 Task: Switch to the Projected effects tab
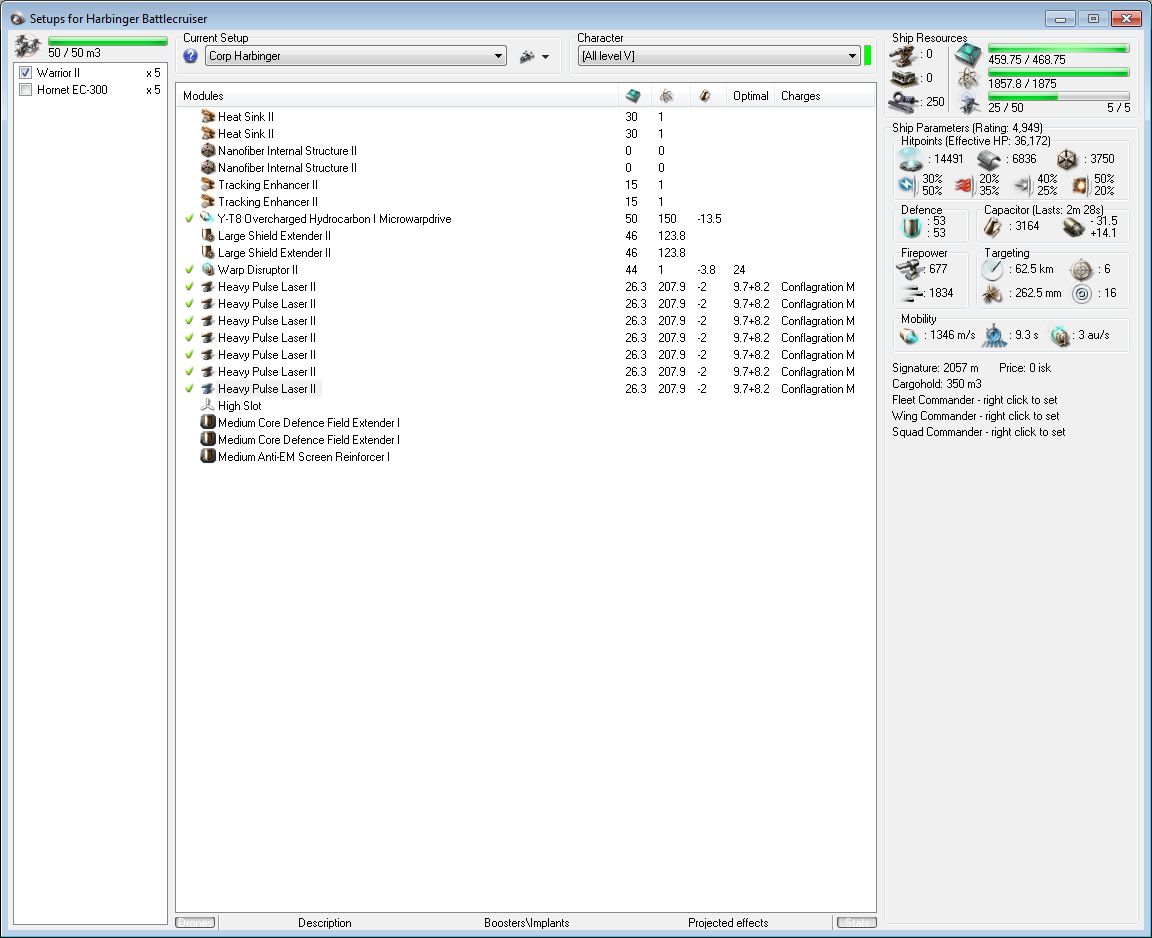tap(728, 923)
